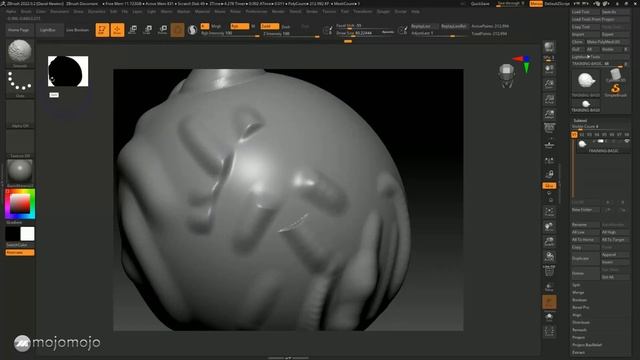Adjust the Draw Size slider
This screenshot has height=360, width=640.
tap(365, 33)
